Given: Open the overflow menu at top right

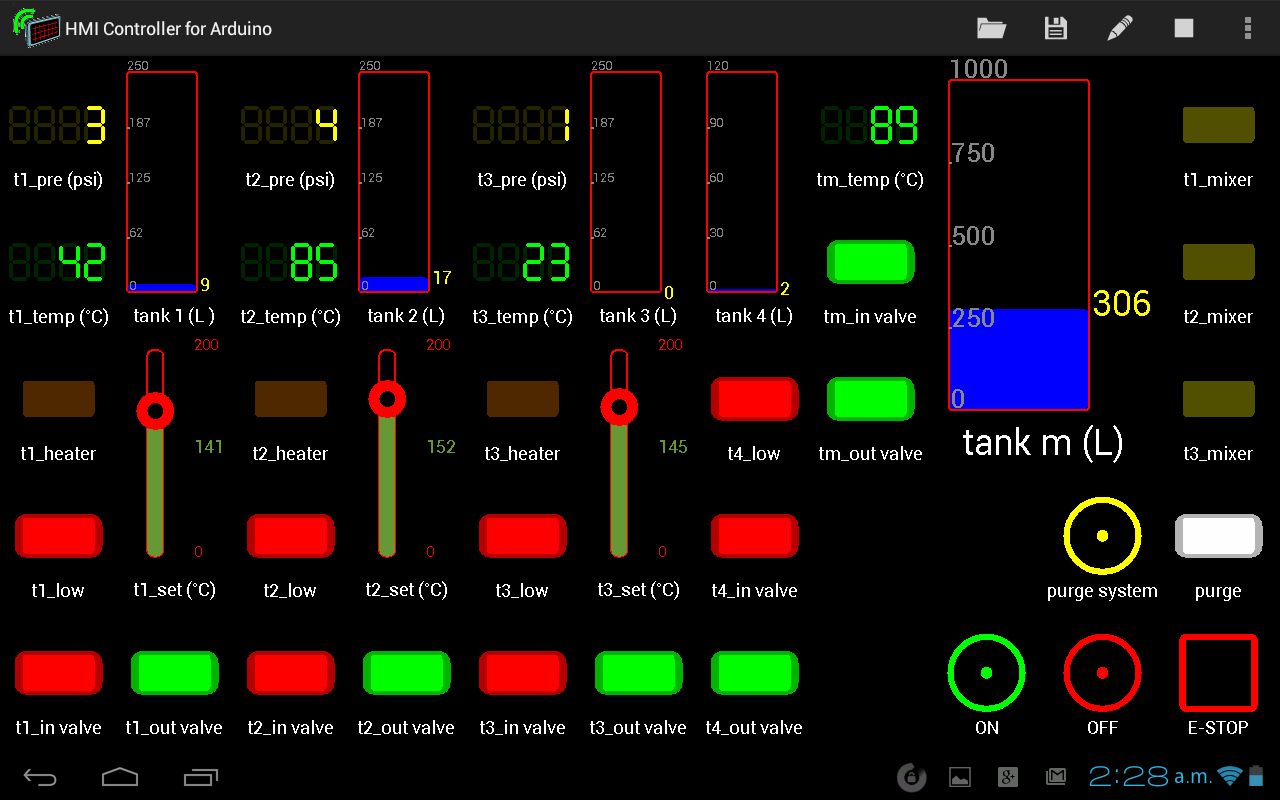Looking at the screenshot, I should click(1248, 28).
